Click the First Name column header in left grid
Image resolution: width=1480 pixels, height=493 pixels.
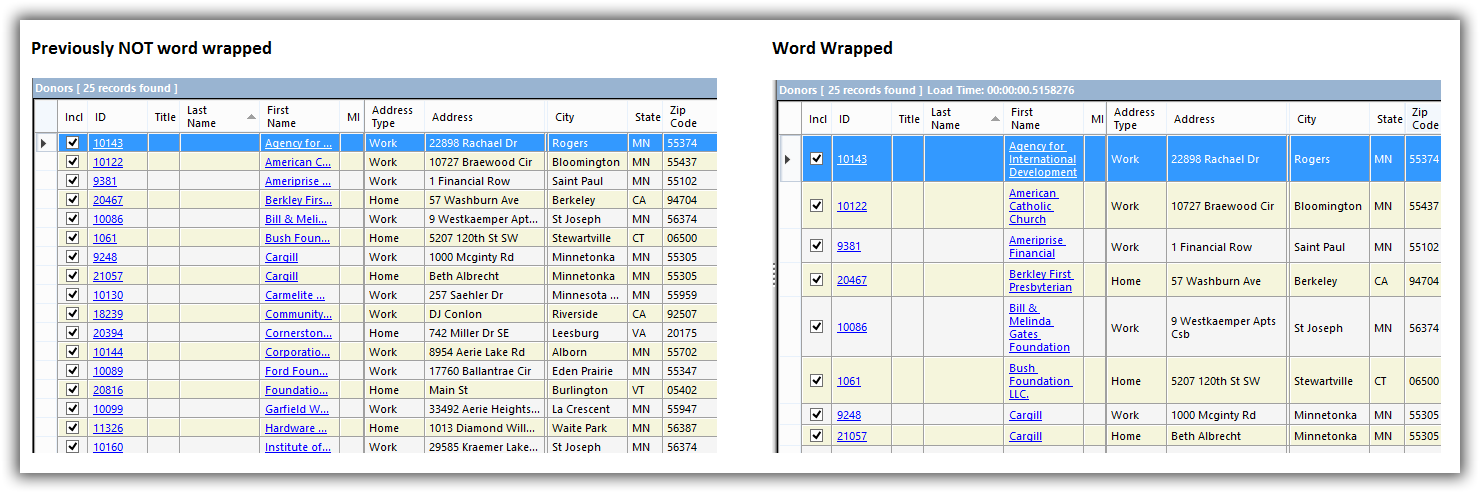(281, 117)
